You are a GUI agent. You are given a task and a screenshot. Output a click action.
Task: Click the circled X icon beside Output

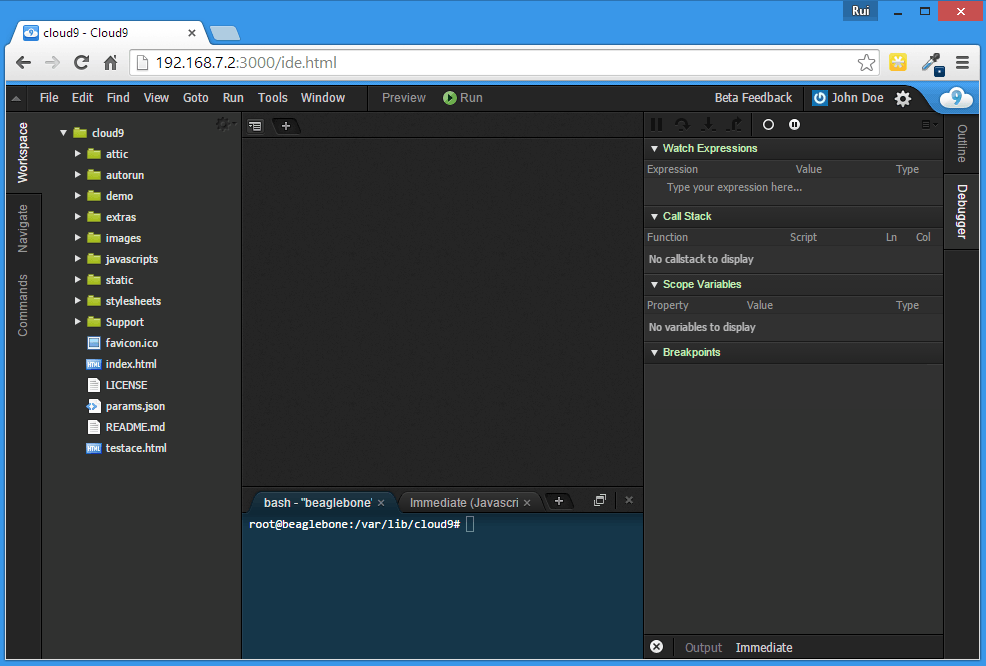656,647
